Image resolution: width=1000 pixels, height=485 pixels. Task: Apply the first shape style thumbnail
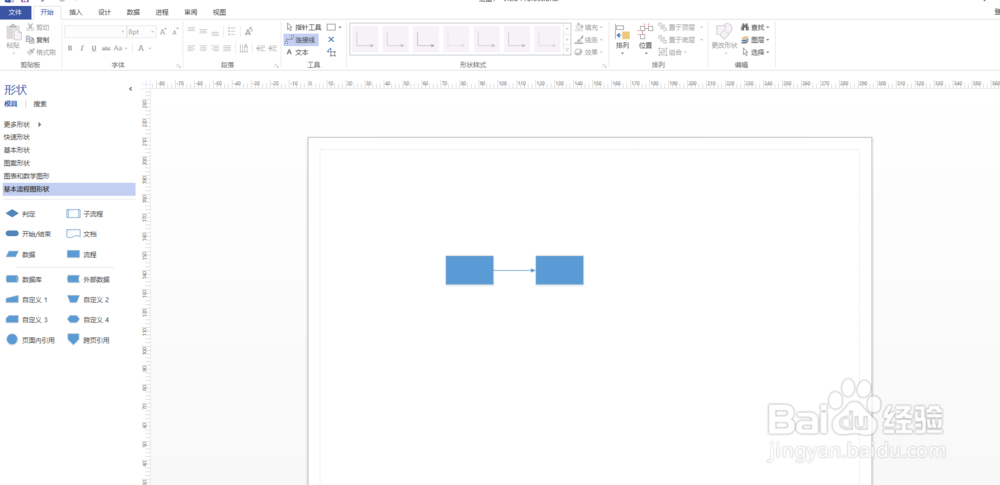[365, 39]
